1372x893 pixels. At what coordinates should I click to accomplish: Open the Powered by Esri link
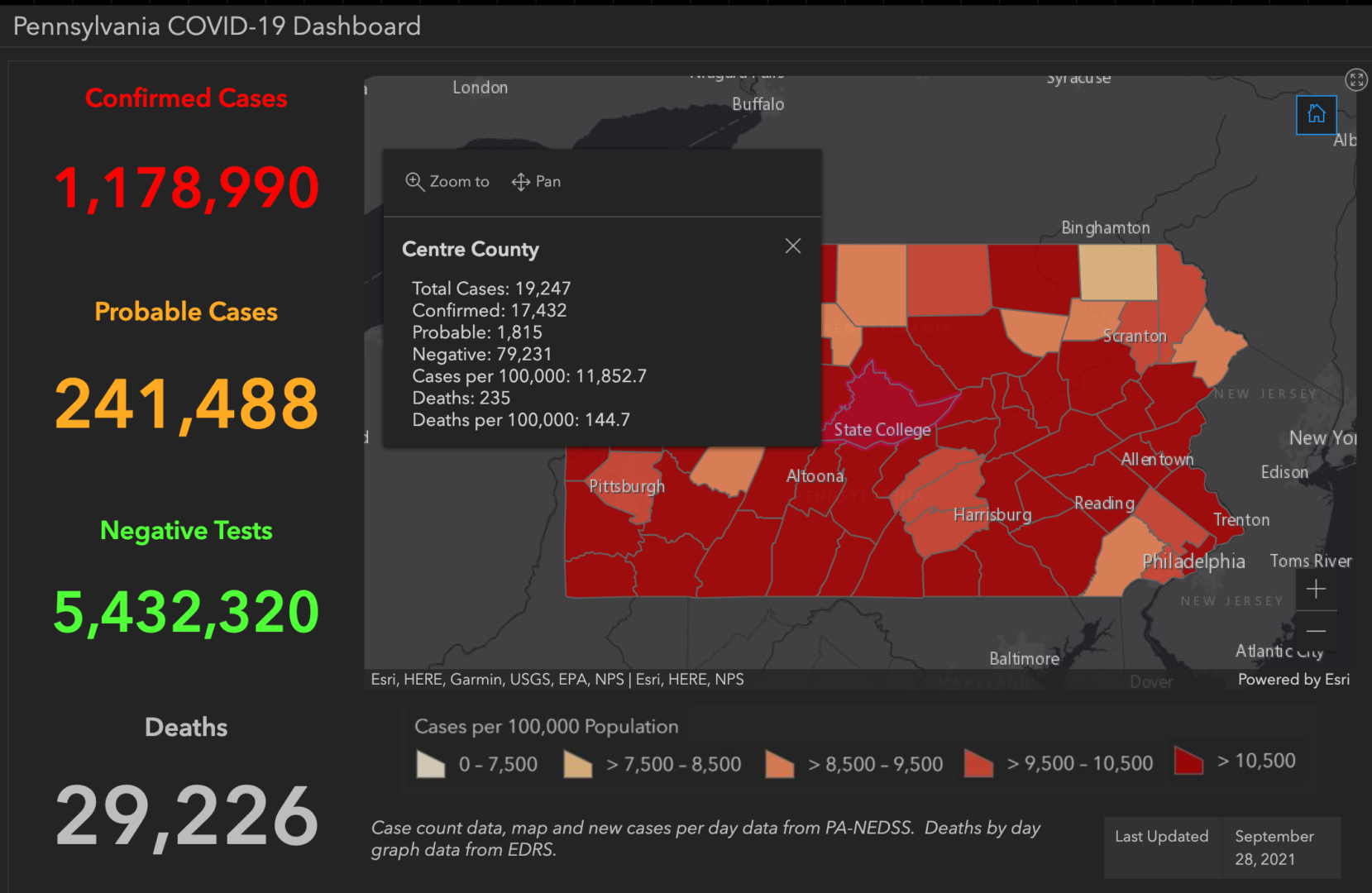click(1292, 679)
